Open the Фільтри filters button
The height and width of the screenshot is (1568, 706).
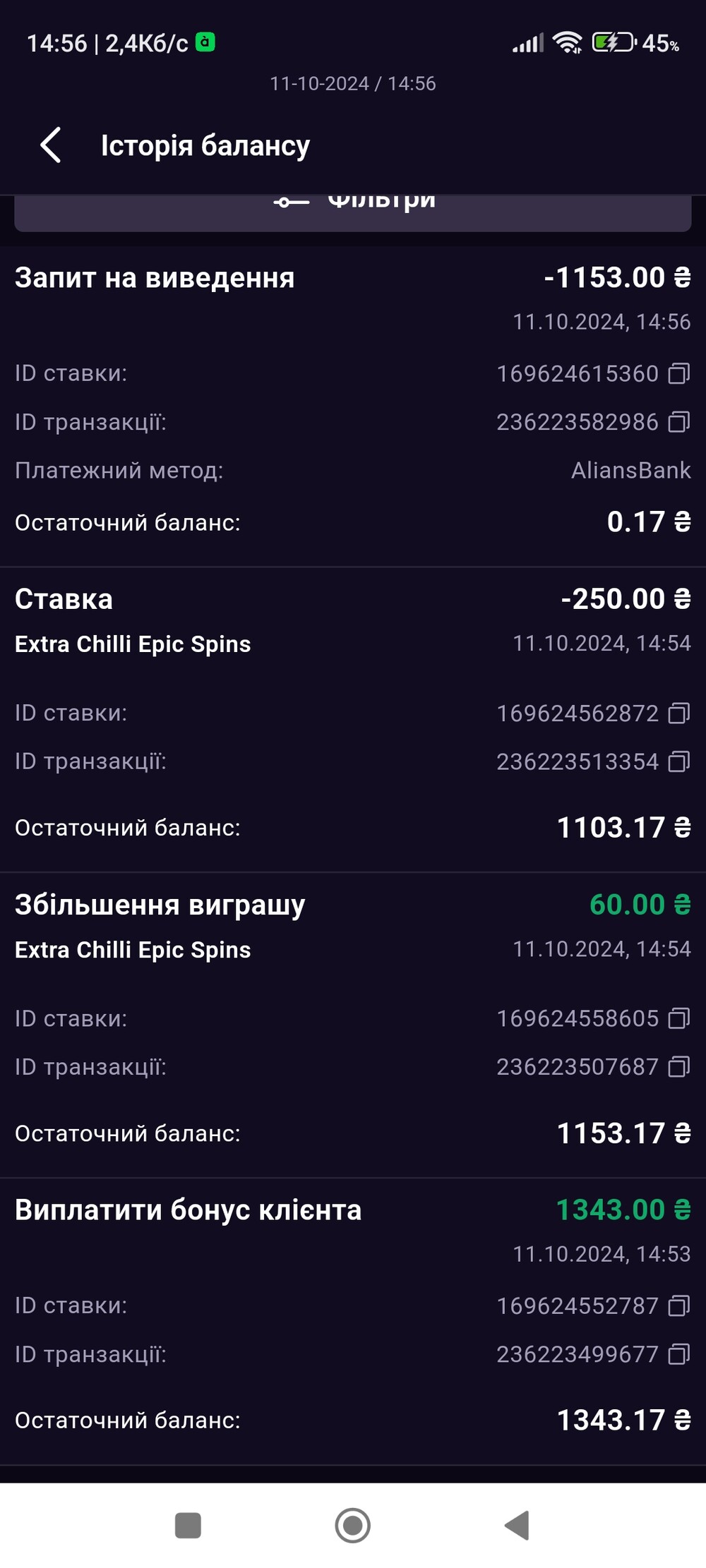point(353,209)
